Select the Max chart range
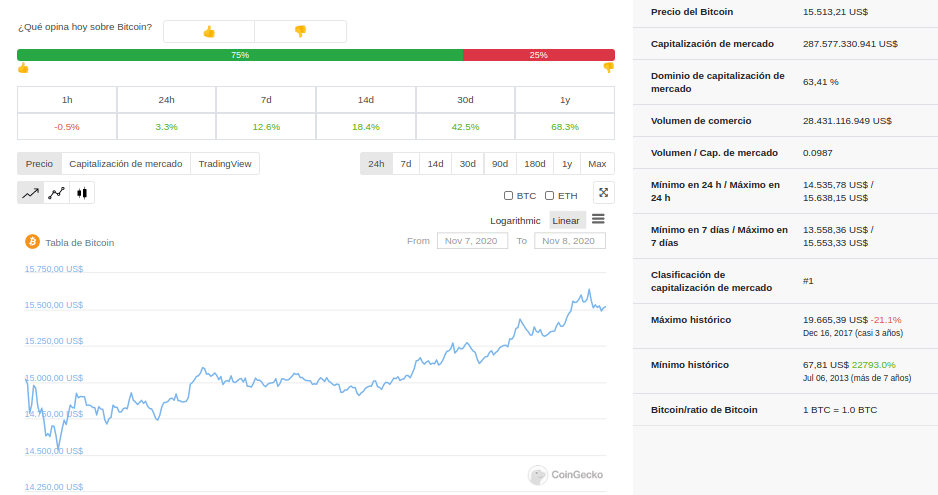This screenshot has width=938, height=495. (597, 163)
